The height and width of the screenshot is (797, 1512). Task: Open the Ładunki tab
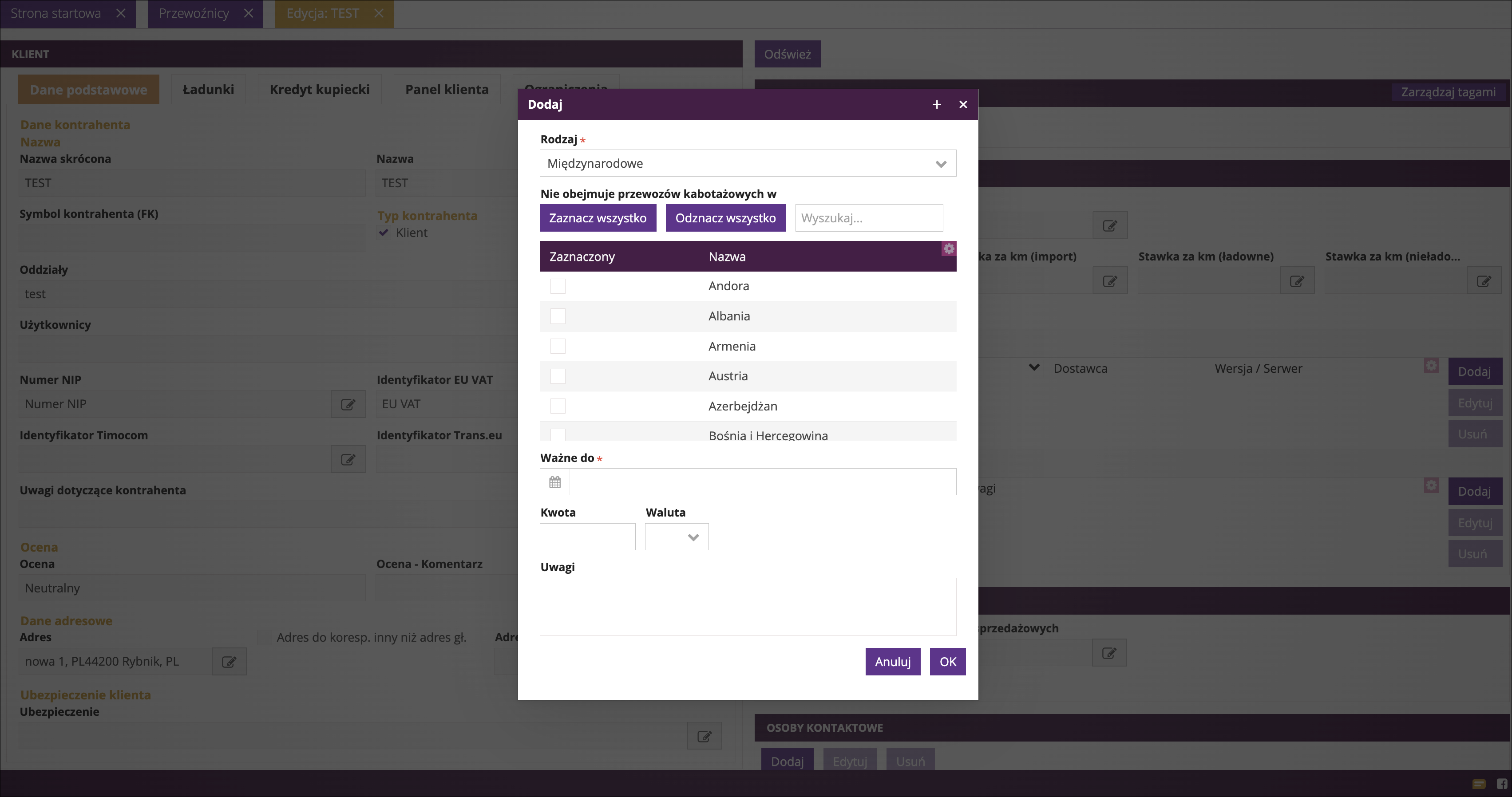pyautogui.click(x=208, y=90)
